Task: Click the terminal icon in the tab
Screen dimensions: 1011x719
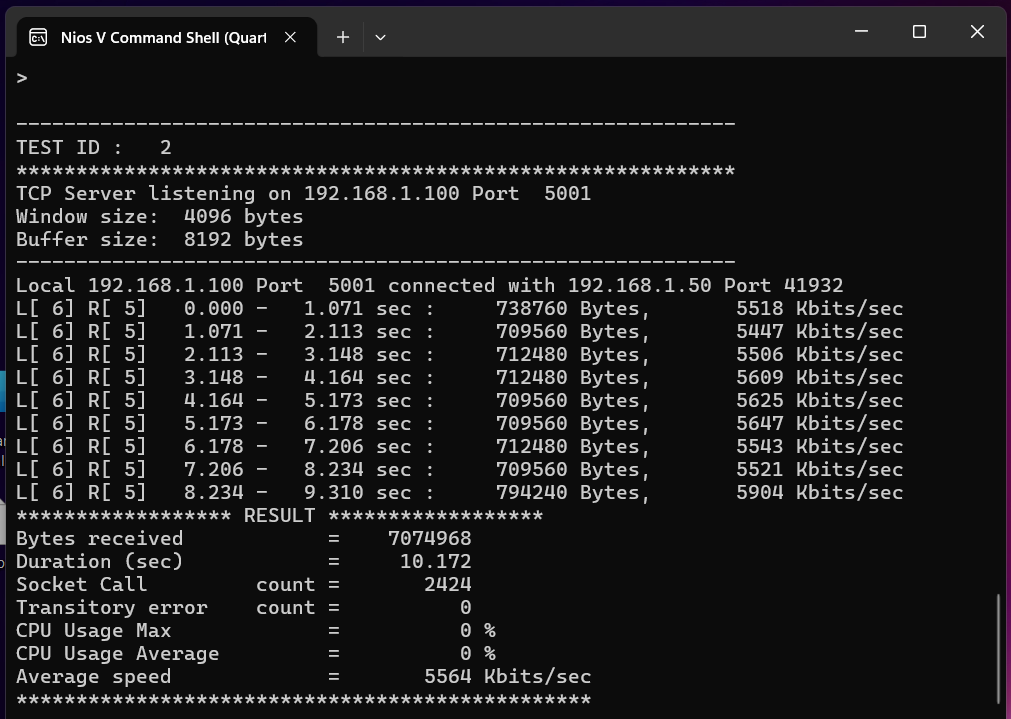Action: coord(38,37)
